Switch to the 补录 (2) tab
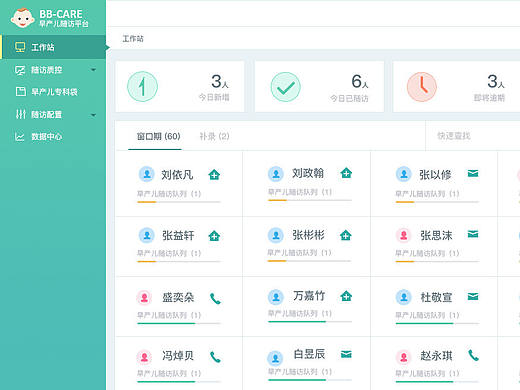The height and width of the screenshot is (390, 520). coord(214,136)
